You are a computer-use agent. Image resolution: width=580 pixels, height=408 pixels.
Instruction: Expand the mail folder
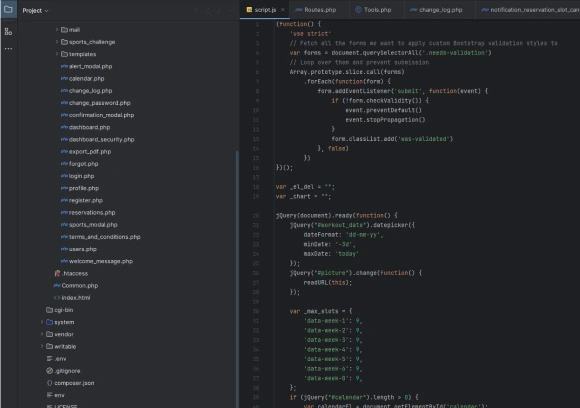[57, 30]
